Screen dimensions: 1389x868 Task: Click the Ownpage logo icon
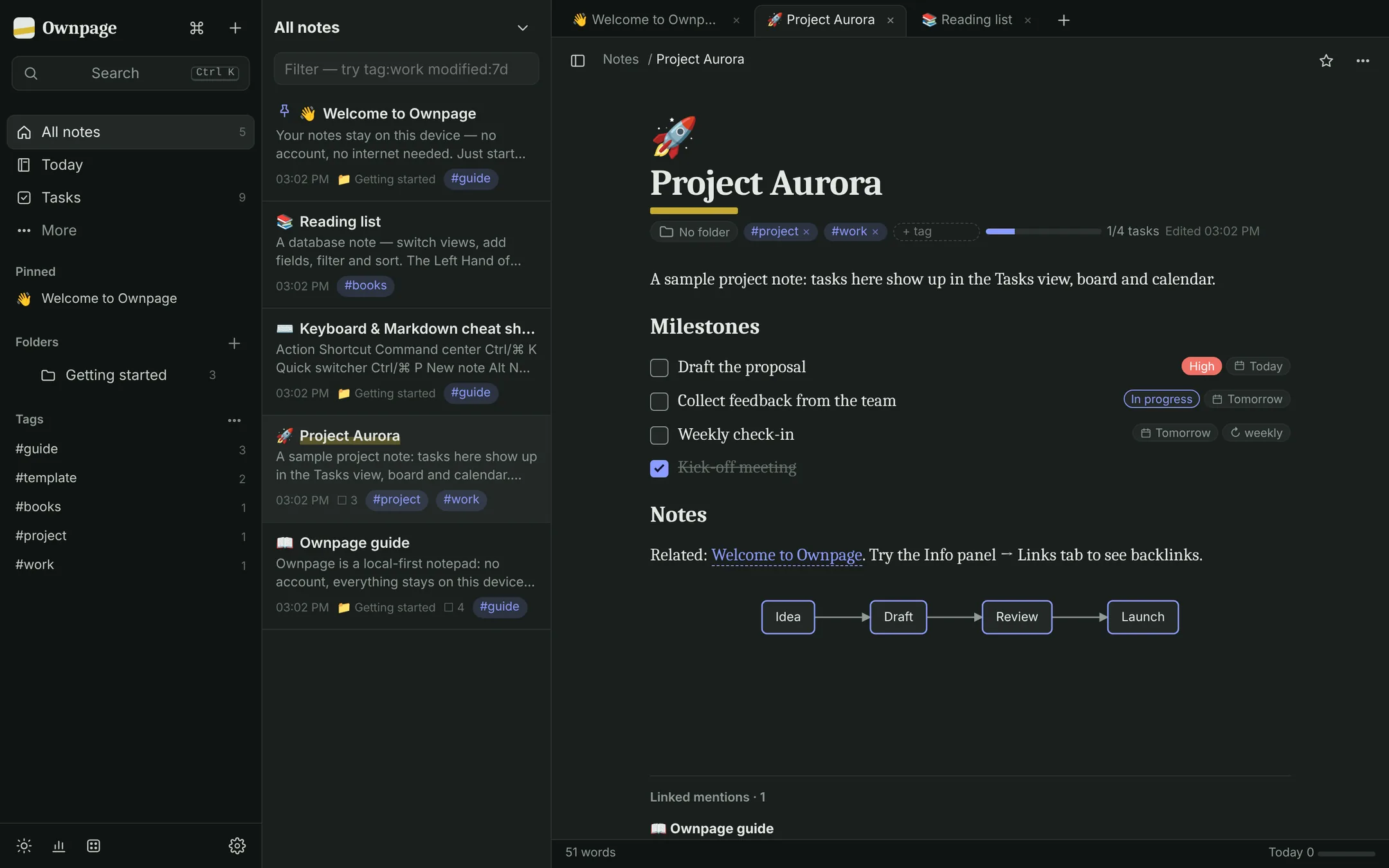(24, 28)
